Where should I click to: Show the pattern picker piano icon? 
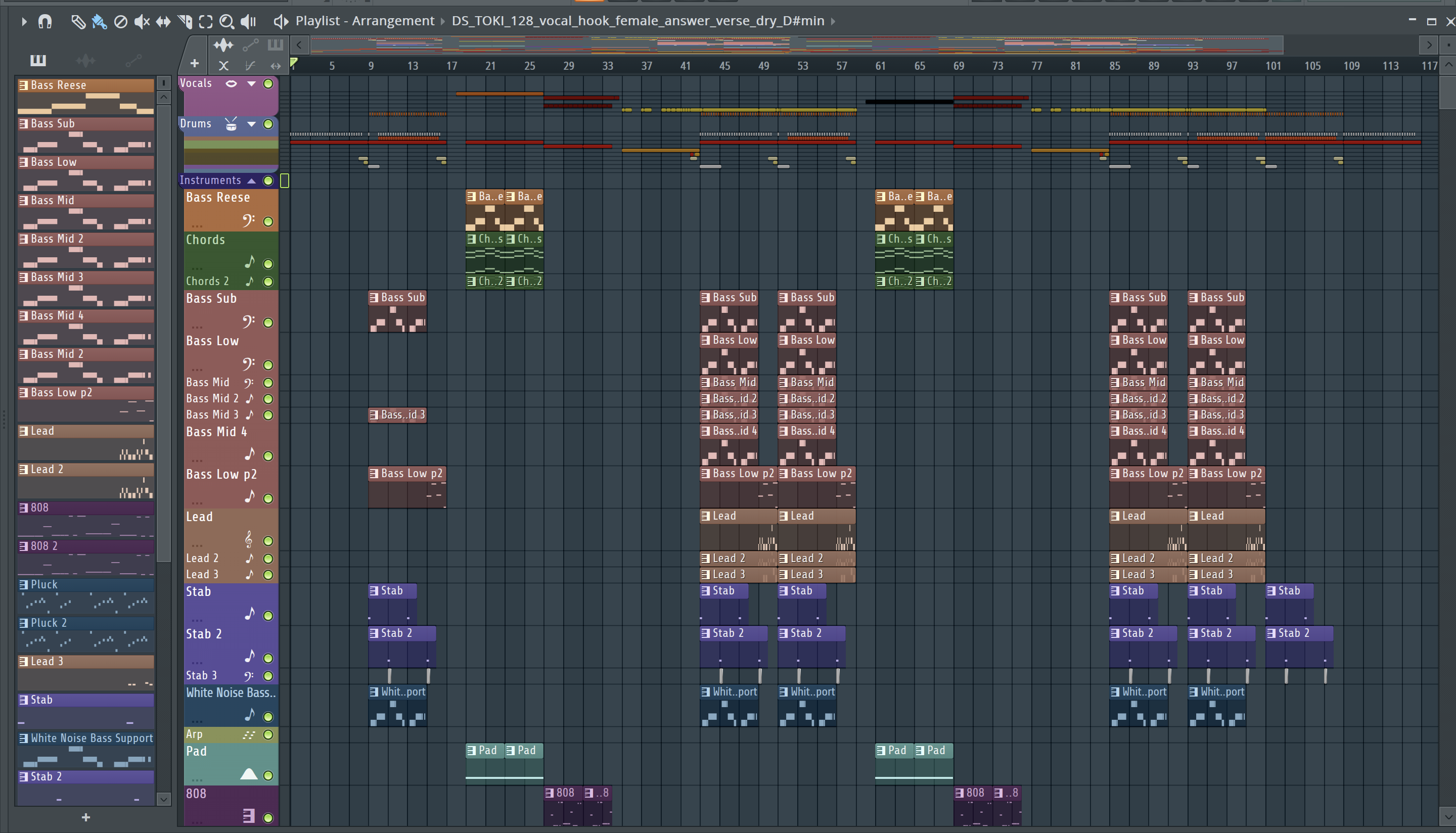[x=38, y=60]
